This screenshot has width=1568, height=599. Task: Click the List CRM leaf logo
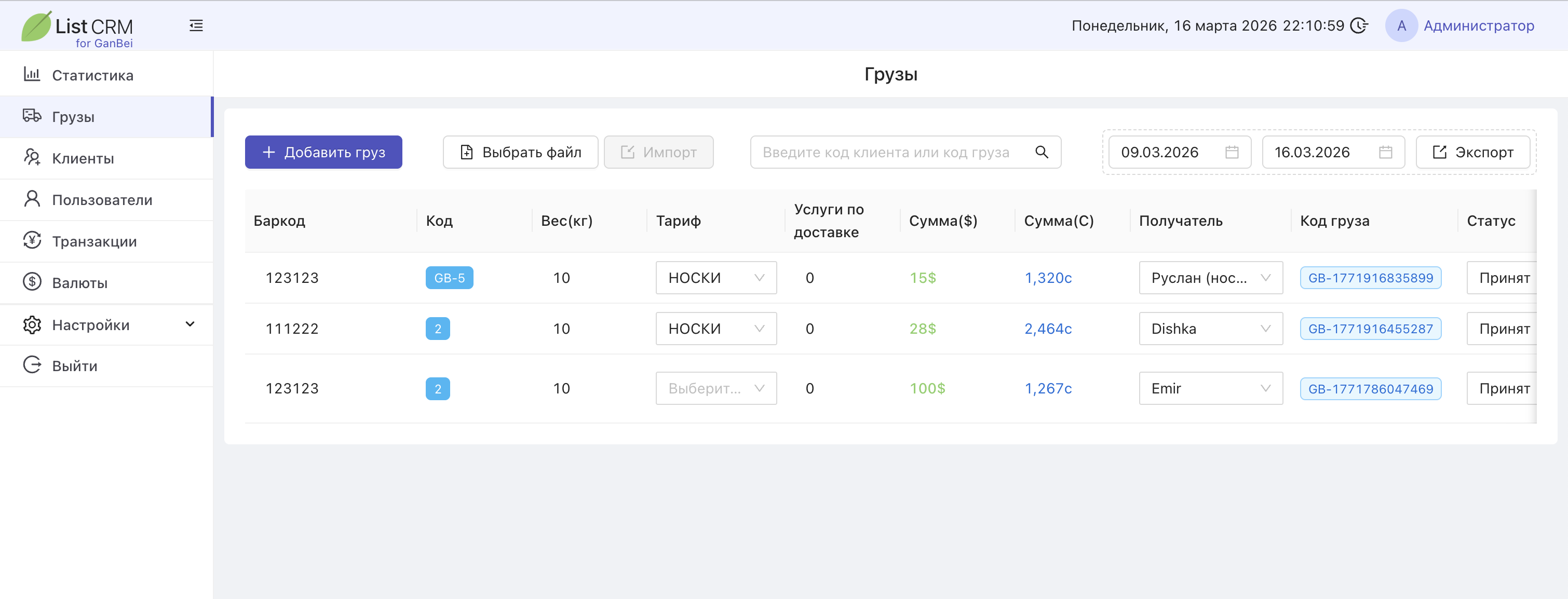point(36,27)
